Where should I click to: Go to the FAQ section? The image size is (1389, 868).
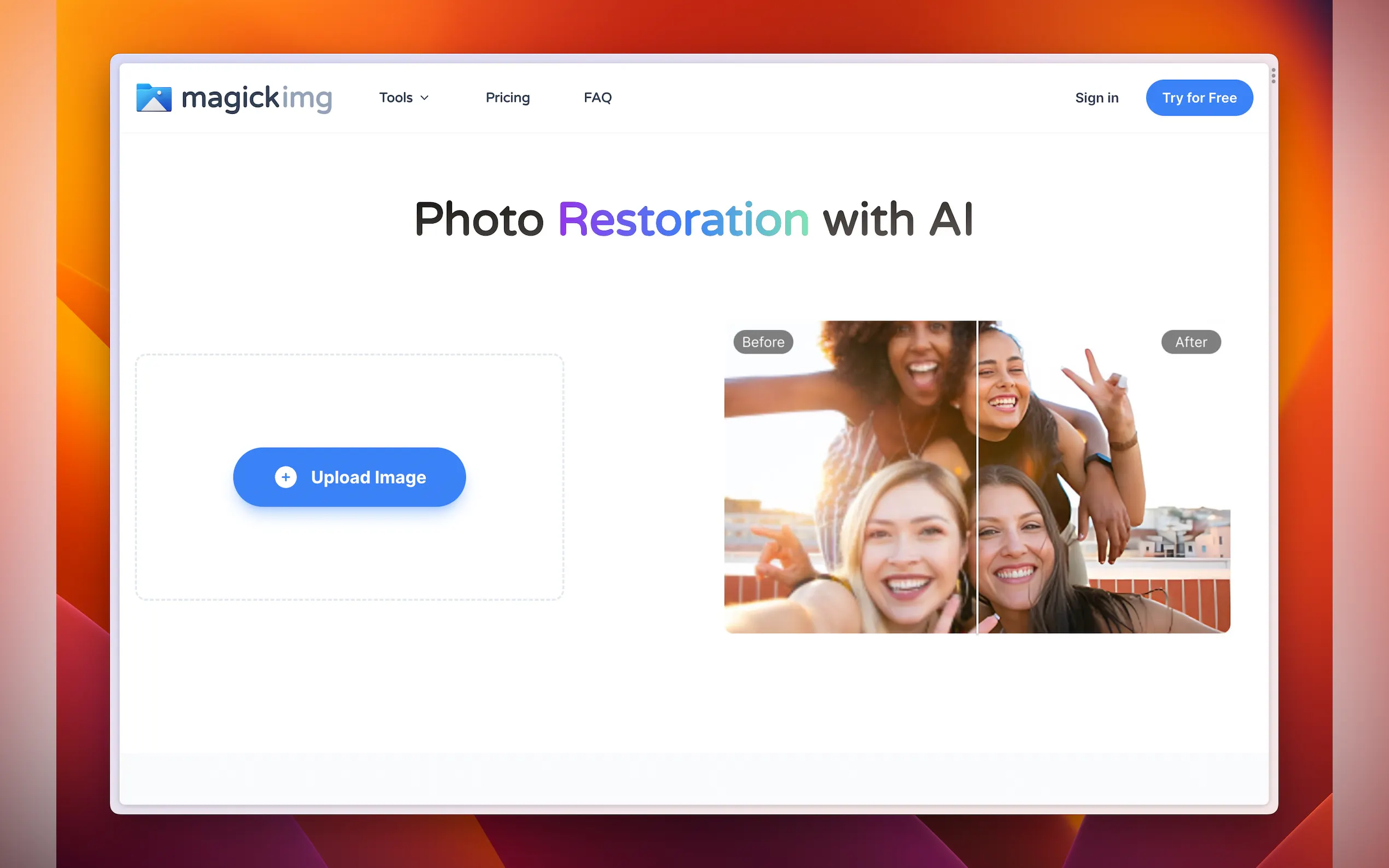pyautogui.click(x=597, y=98)
